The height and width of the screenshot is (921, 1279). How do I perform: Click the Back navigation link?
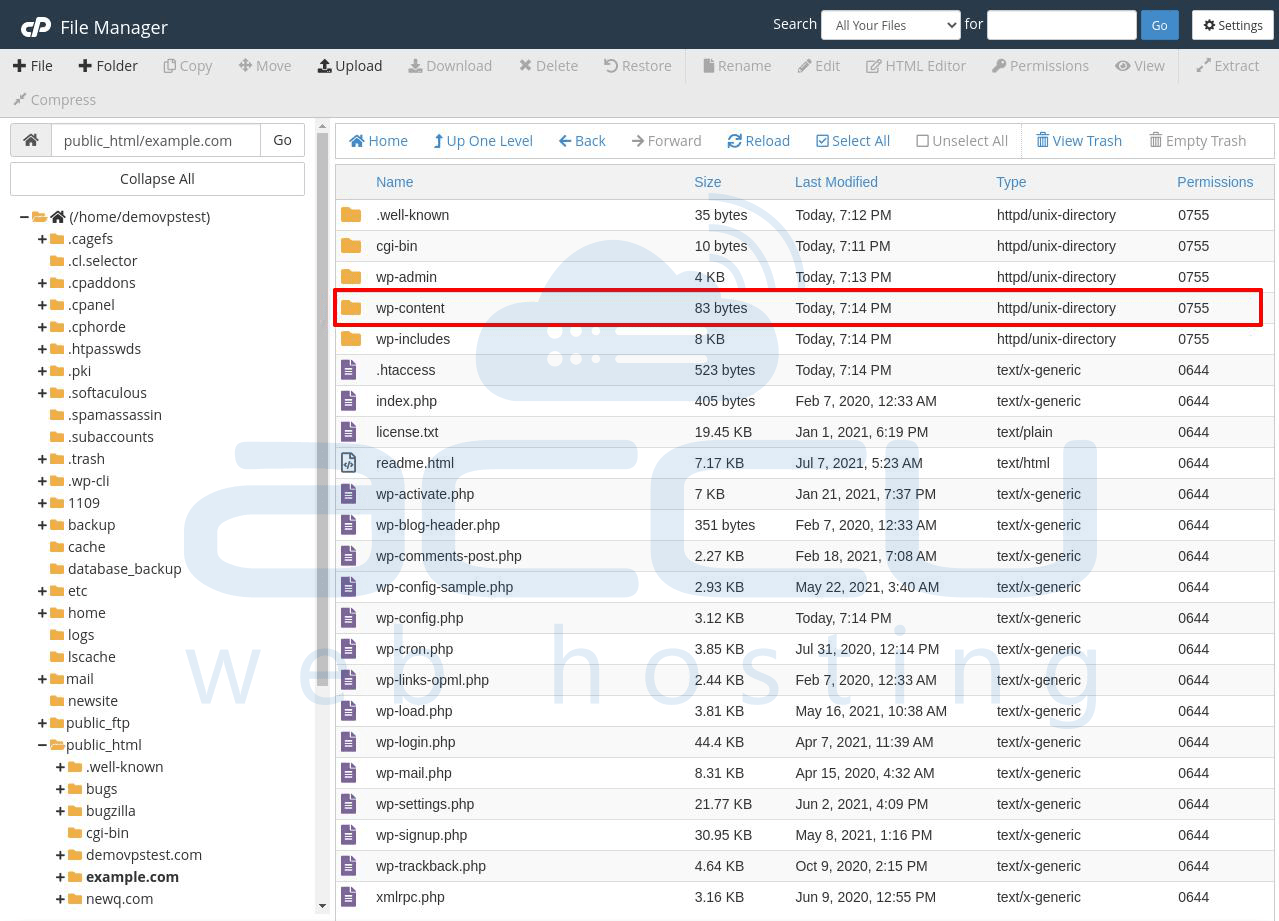coord(582,141)
